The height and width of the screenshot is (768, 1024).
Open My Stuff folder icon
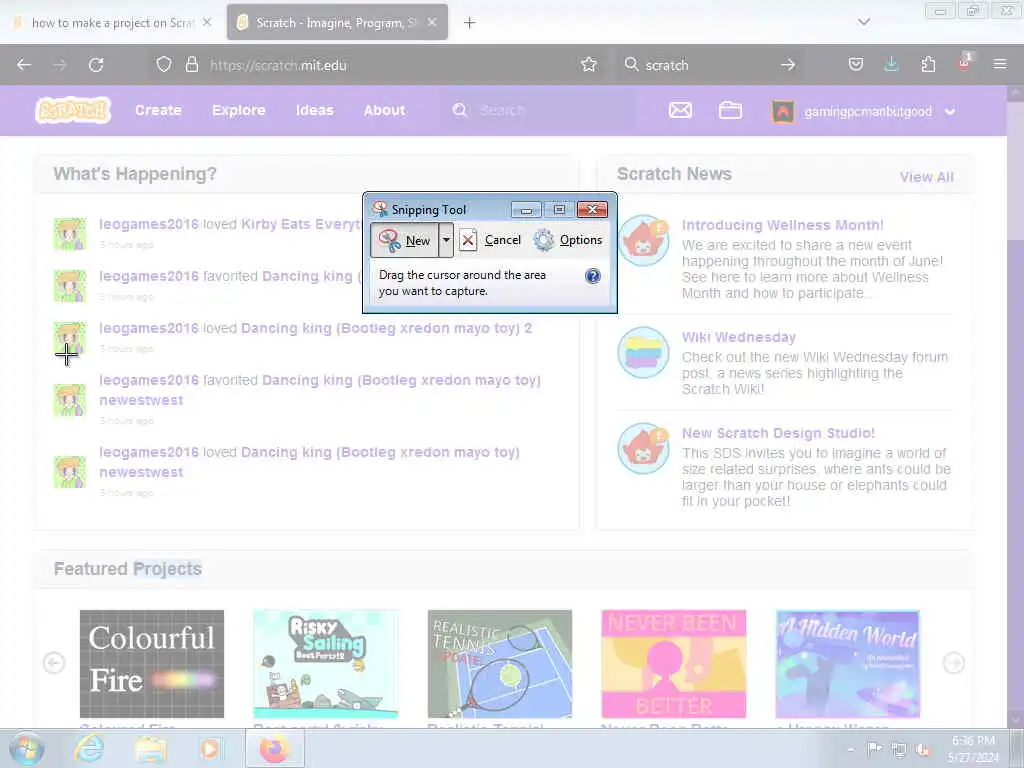tap(730, 110)
